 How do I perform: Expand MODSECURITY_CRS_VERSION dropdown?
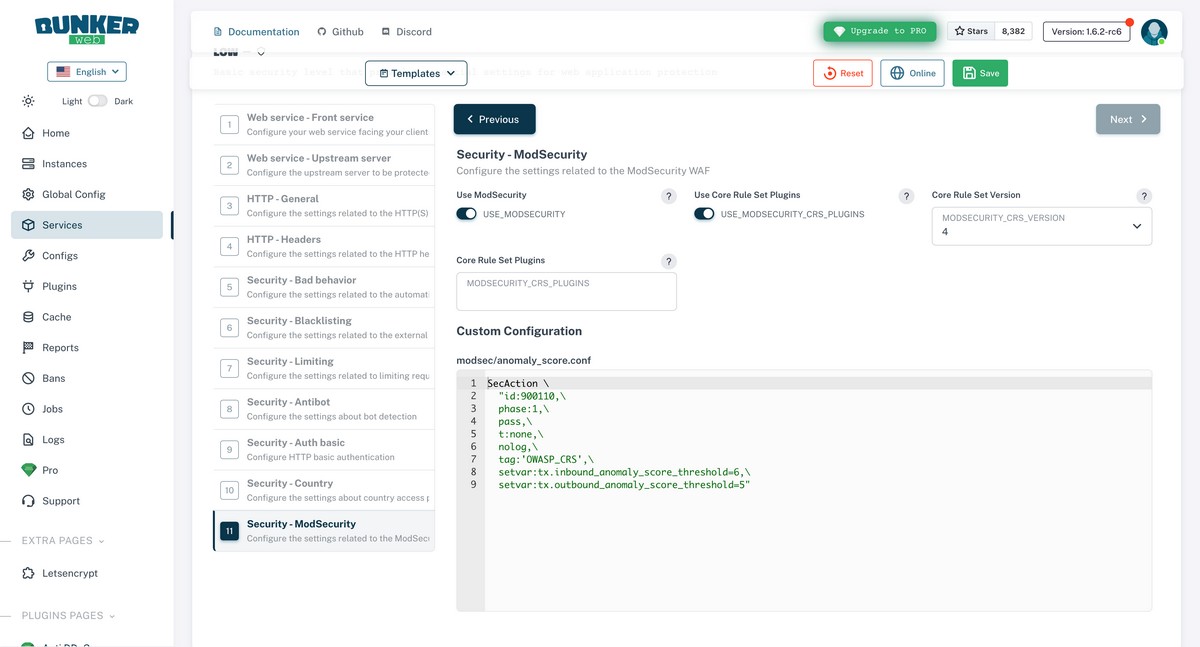pos(1041,226)
